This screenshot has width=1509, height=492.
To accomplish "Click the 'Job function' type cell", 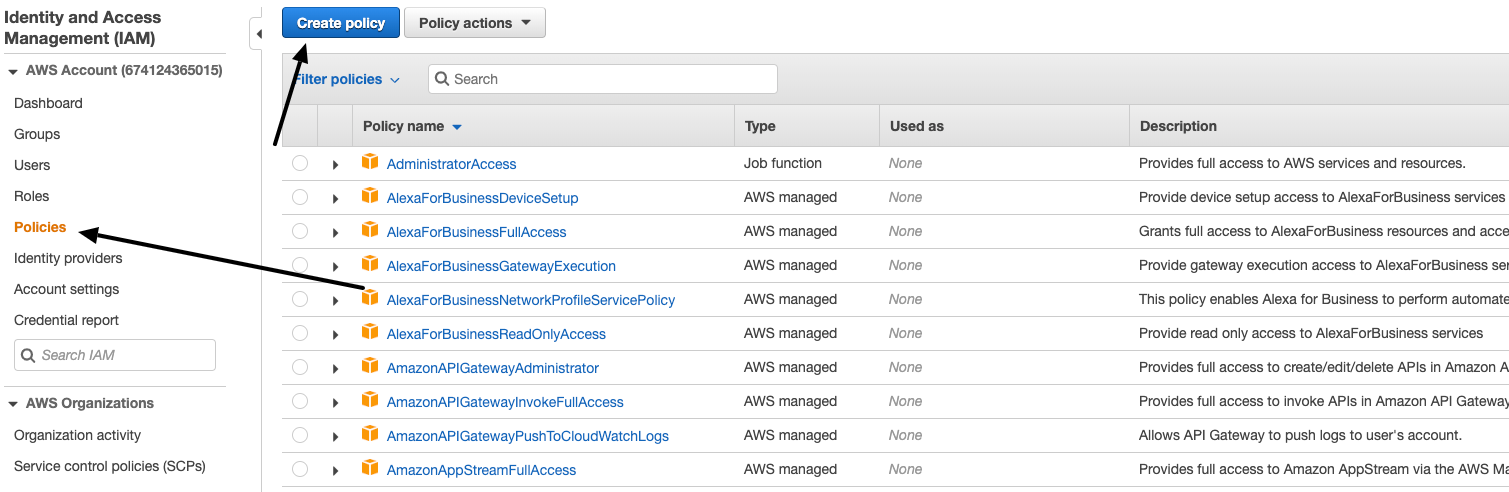I will coord(783,163).
